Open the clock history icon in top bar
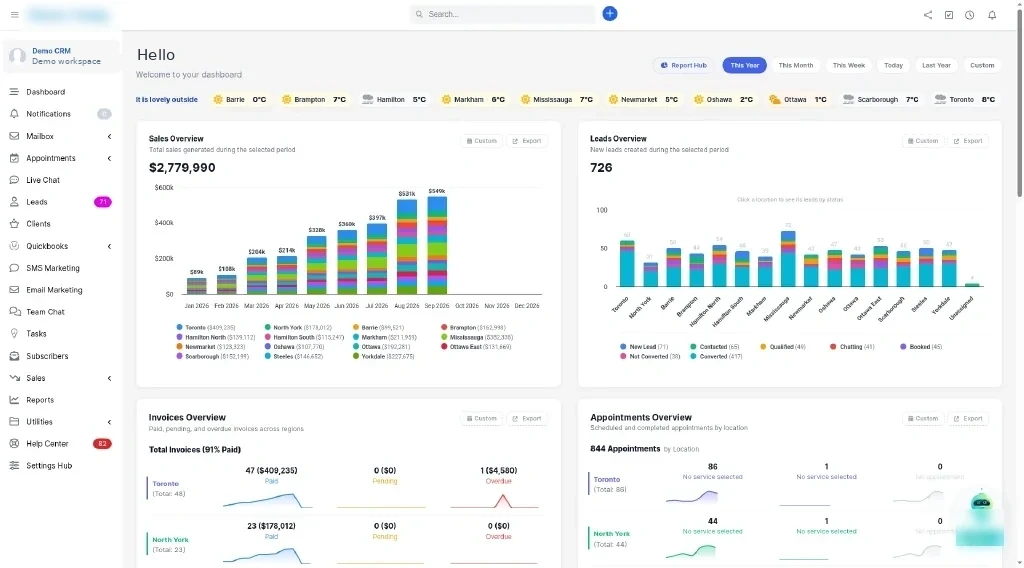 point(970,14)
